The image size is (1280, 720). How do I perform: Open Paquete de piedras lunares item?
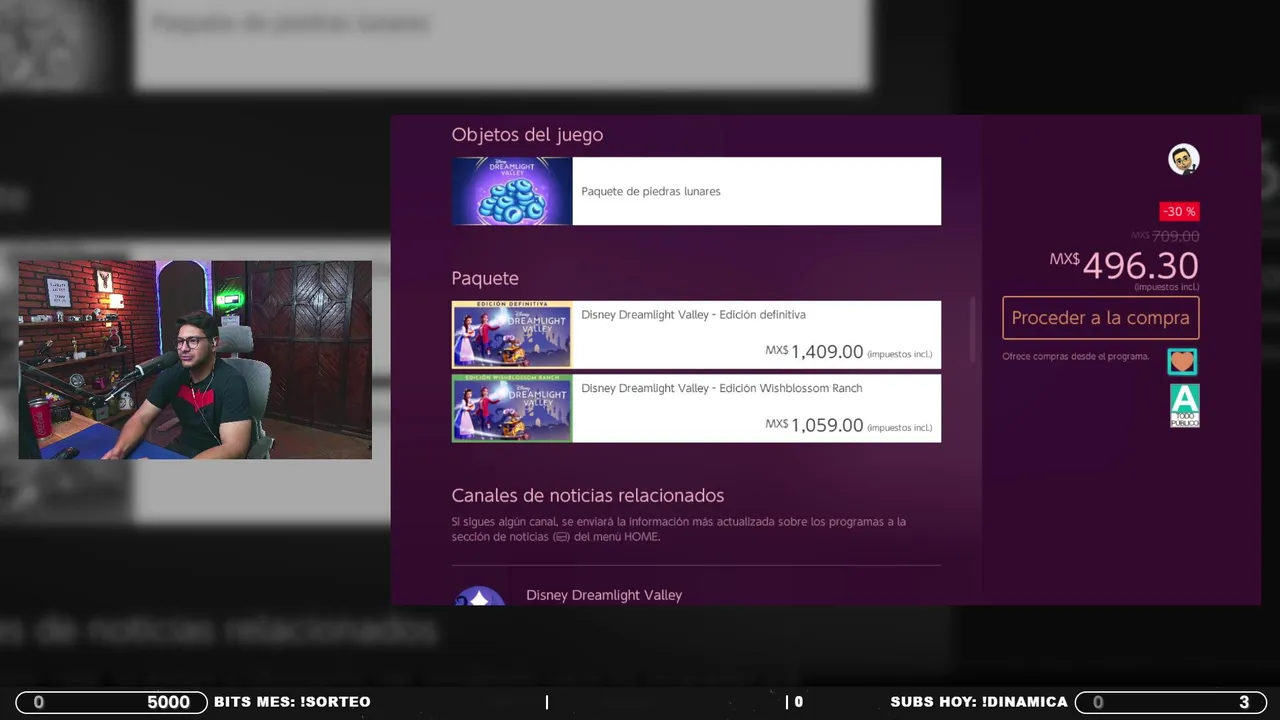coord(696,191)
